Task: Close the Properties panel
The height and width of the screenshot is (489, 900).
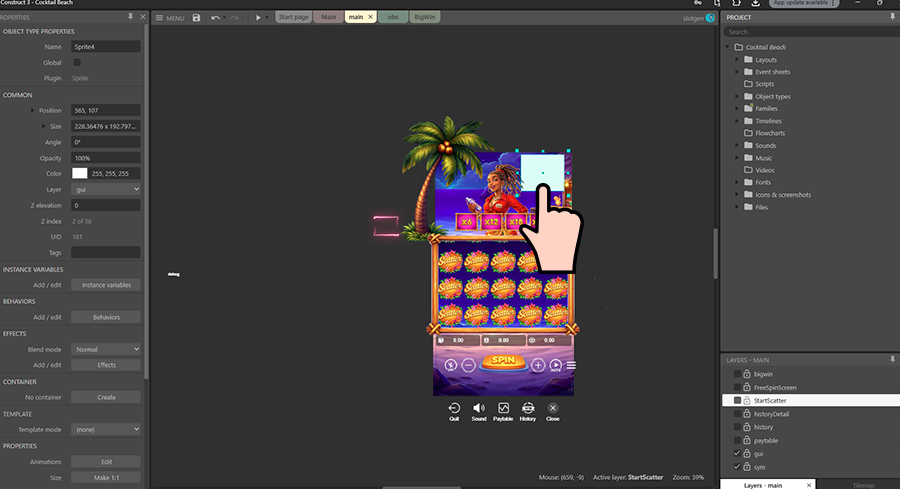Action: pos(143,17)
